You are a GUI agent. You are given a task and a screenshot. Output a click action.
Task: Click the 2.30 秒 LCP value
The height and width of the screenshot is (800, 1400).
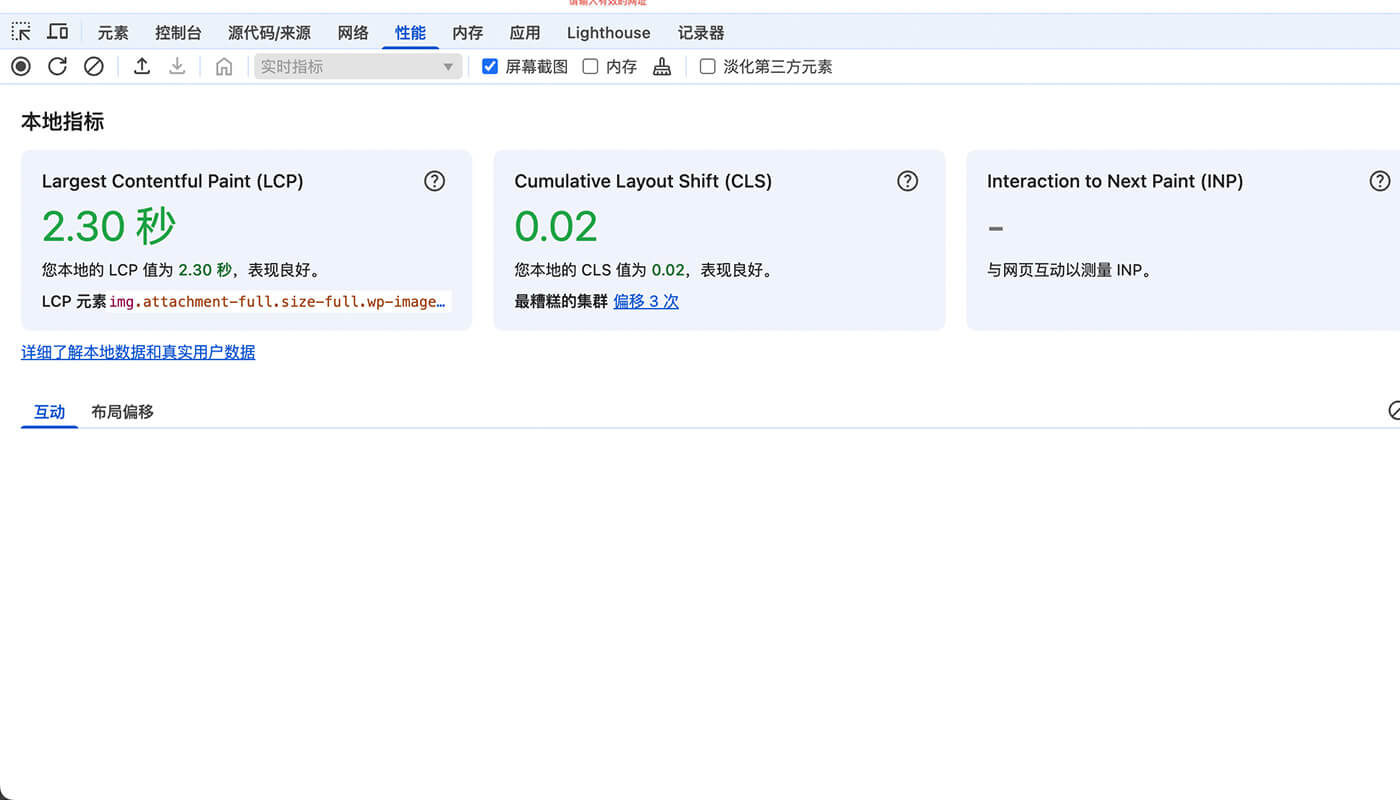pyautogui.click(x=109, y=227)
